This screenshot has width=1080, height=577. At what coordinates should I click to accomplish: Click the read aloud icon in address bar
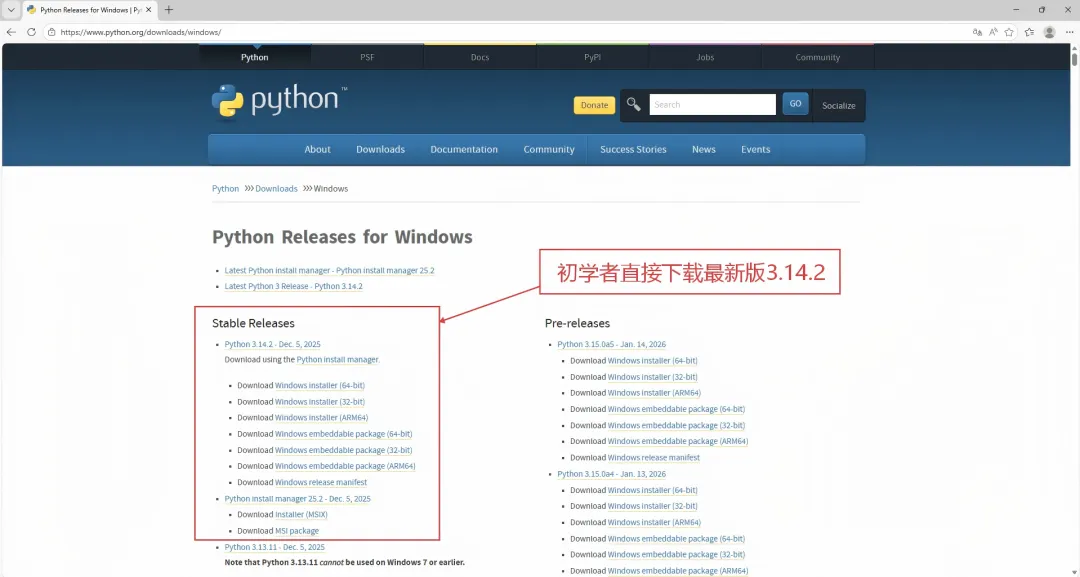click(x=993, y=32)
